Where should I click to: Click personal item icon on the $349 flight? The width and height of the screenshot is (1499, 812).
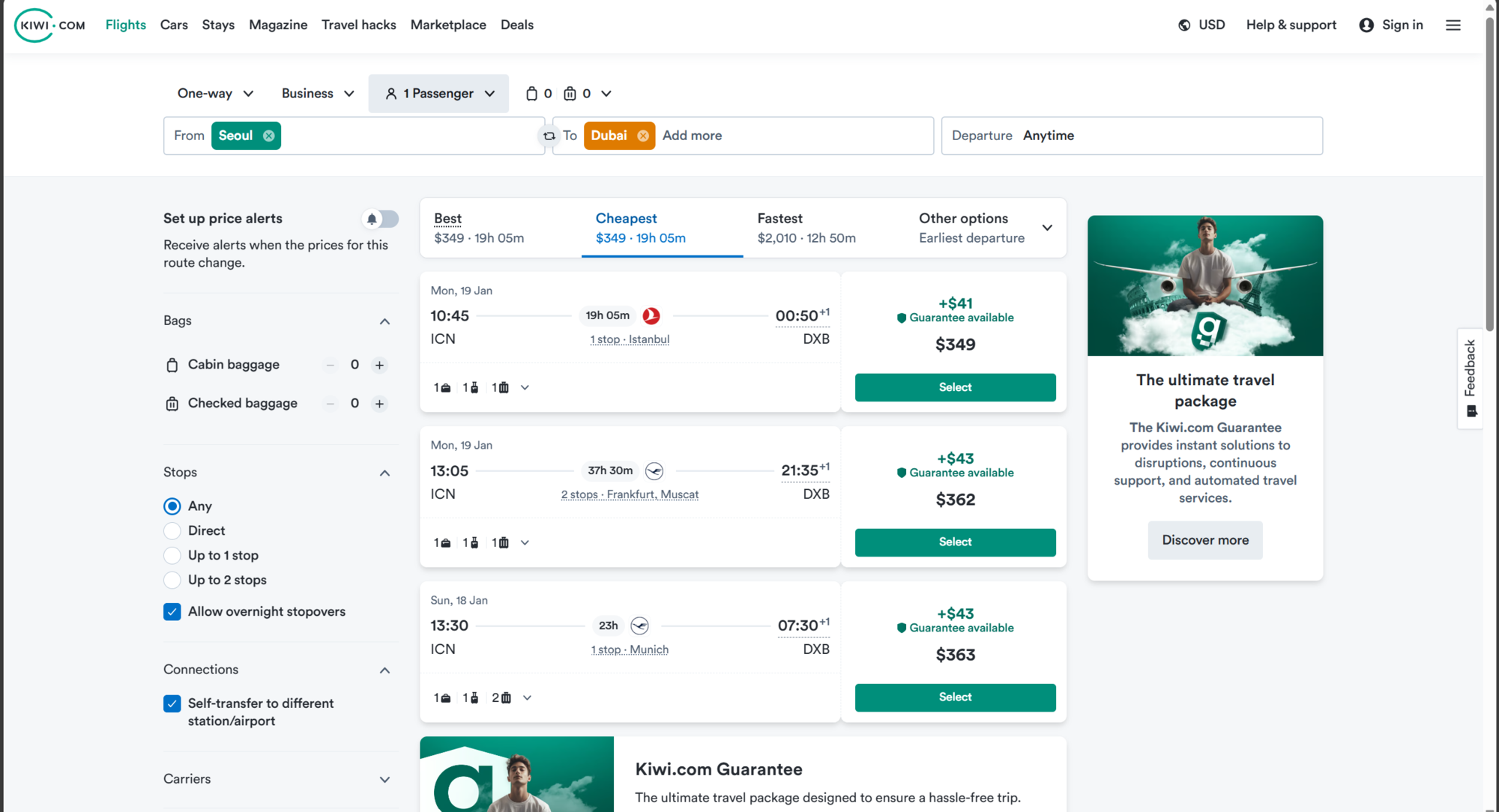(446, 388)
